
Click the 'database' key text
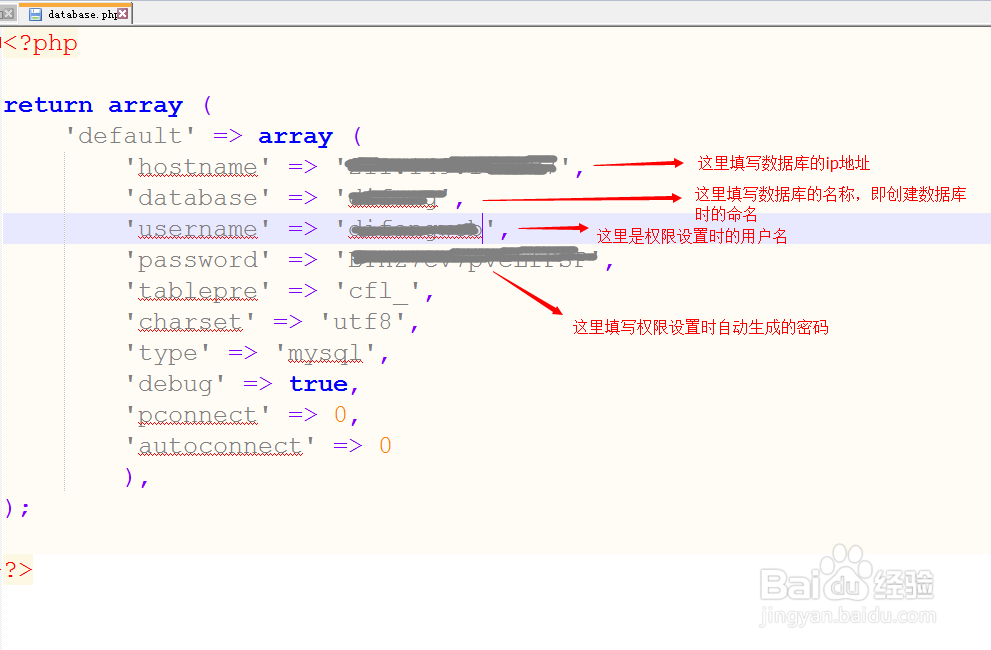coord(198,198)
